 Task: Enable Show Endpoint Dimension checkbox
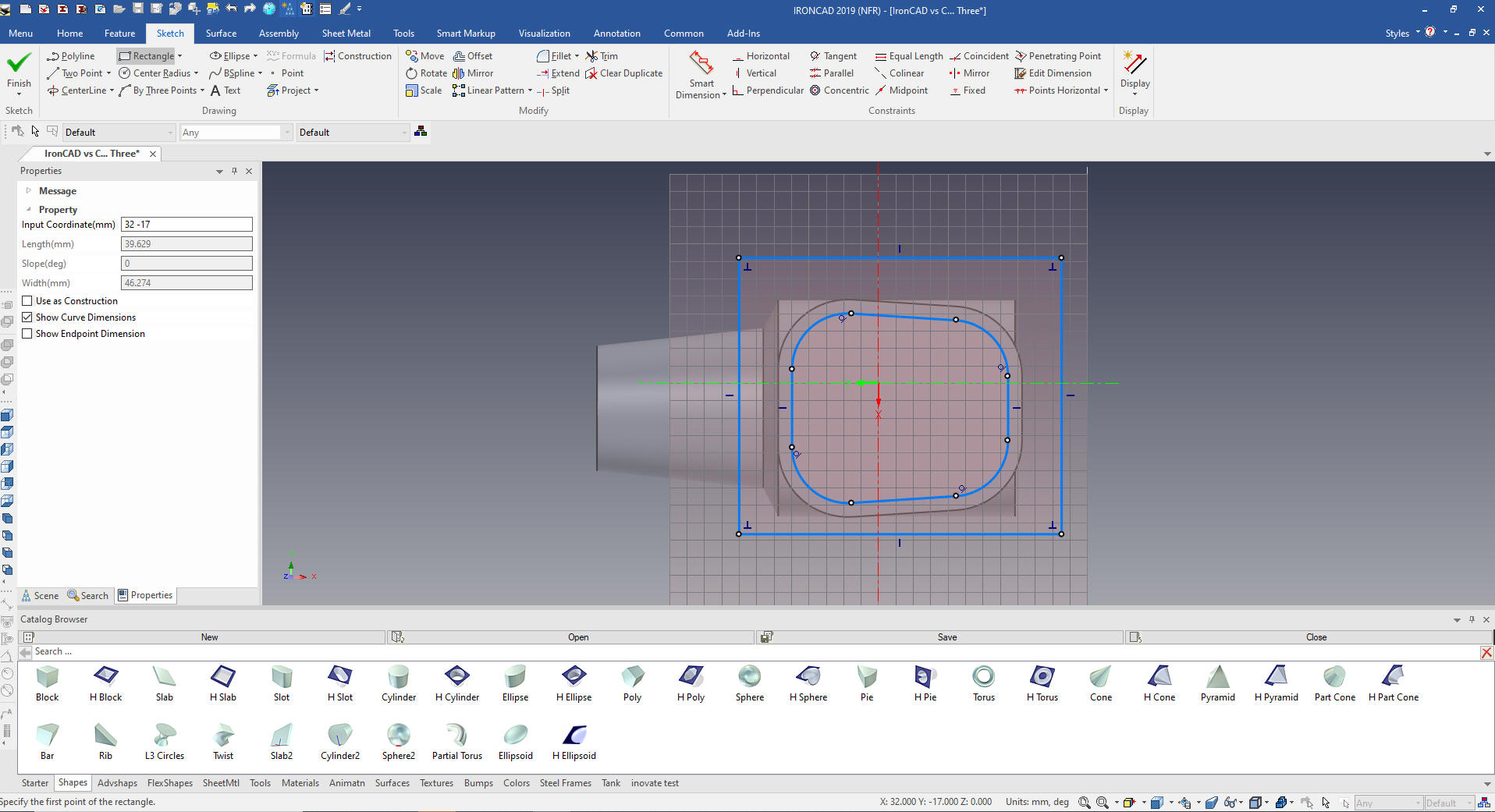(x=27, y=334)
